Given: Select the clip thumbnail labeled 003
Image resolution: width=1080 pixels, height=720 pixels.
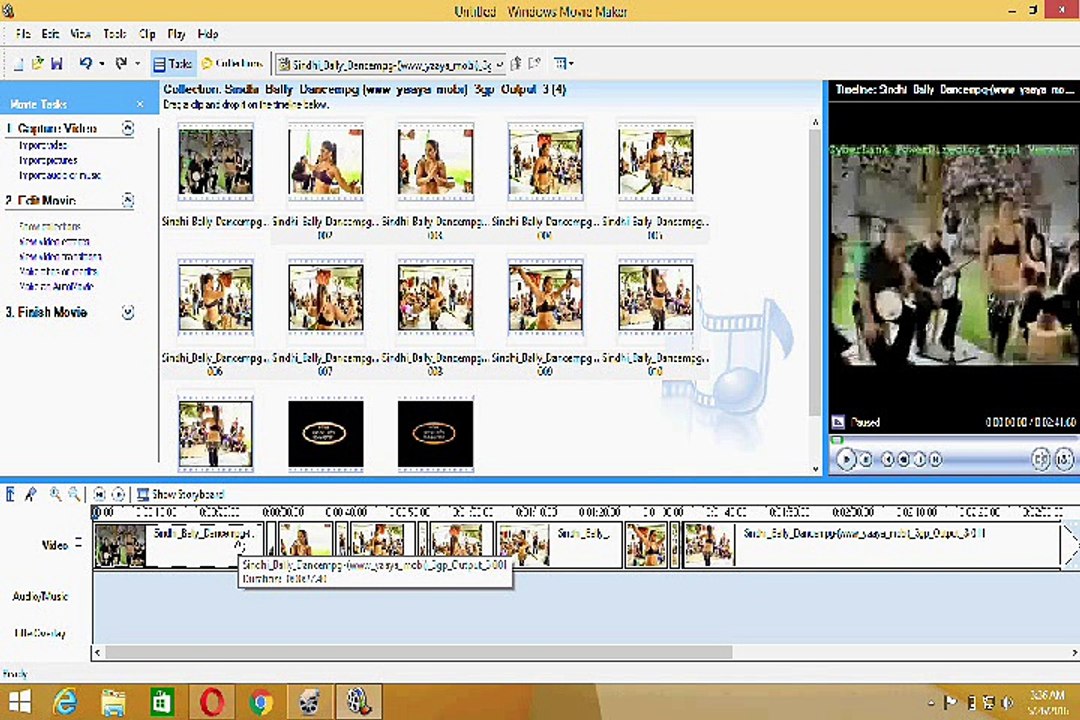Looking at the screenshot, I should coord(435,162).
